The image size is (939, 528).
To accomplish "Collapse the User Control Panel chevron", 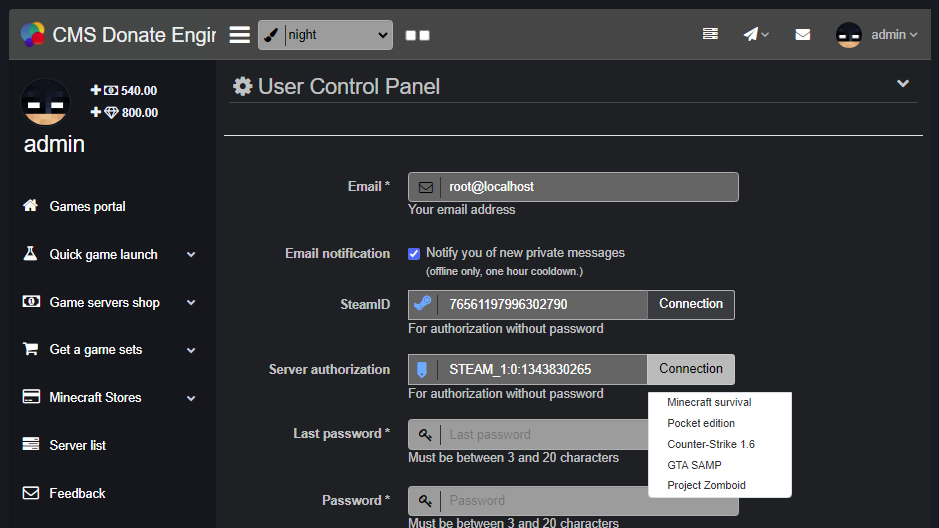I will (x=902, y=84).
